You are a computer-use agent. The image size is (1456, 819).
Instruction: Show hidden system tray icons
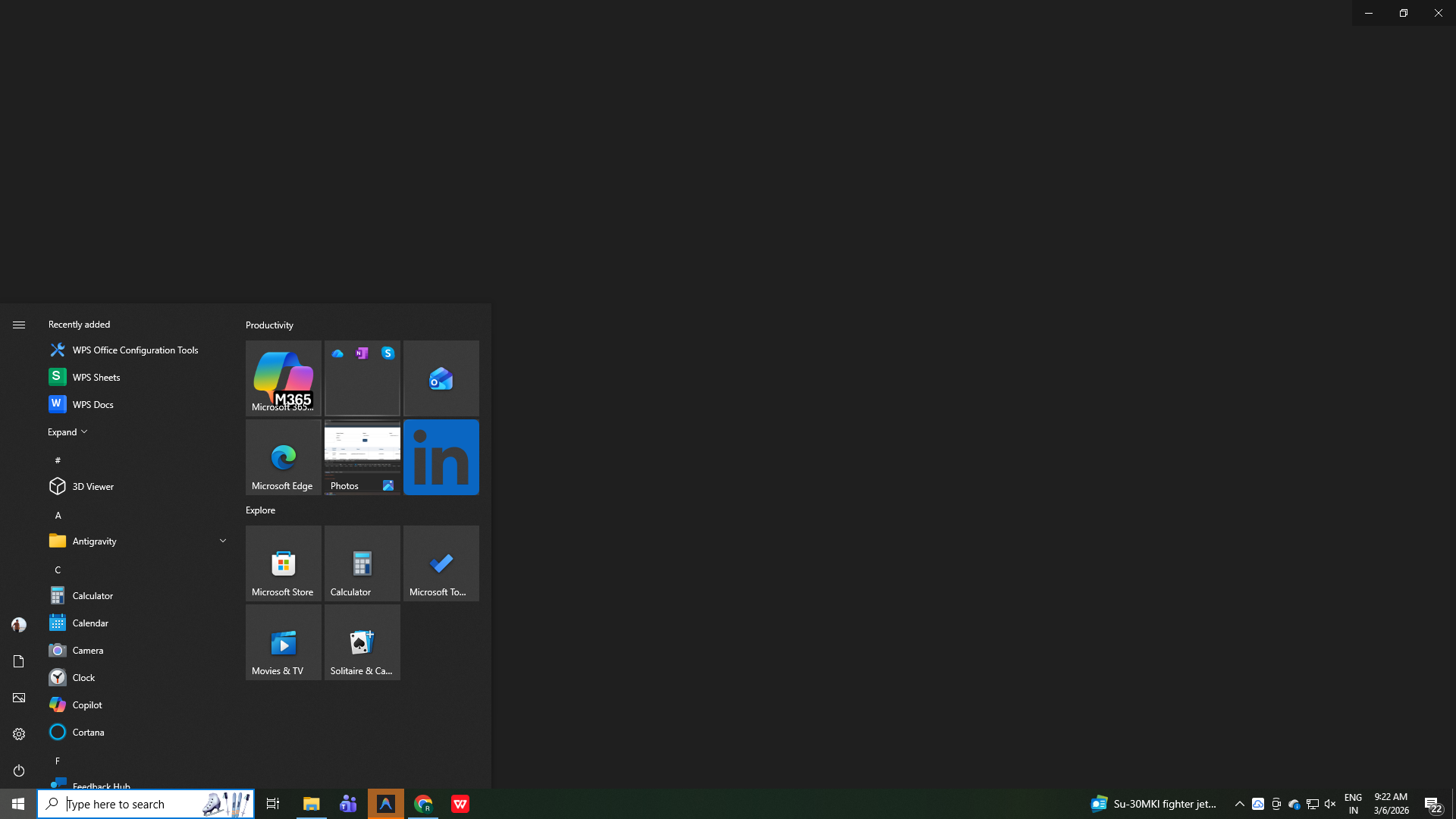[1239, 804]
